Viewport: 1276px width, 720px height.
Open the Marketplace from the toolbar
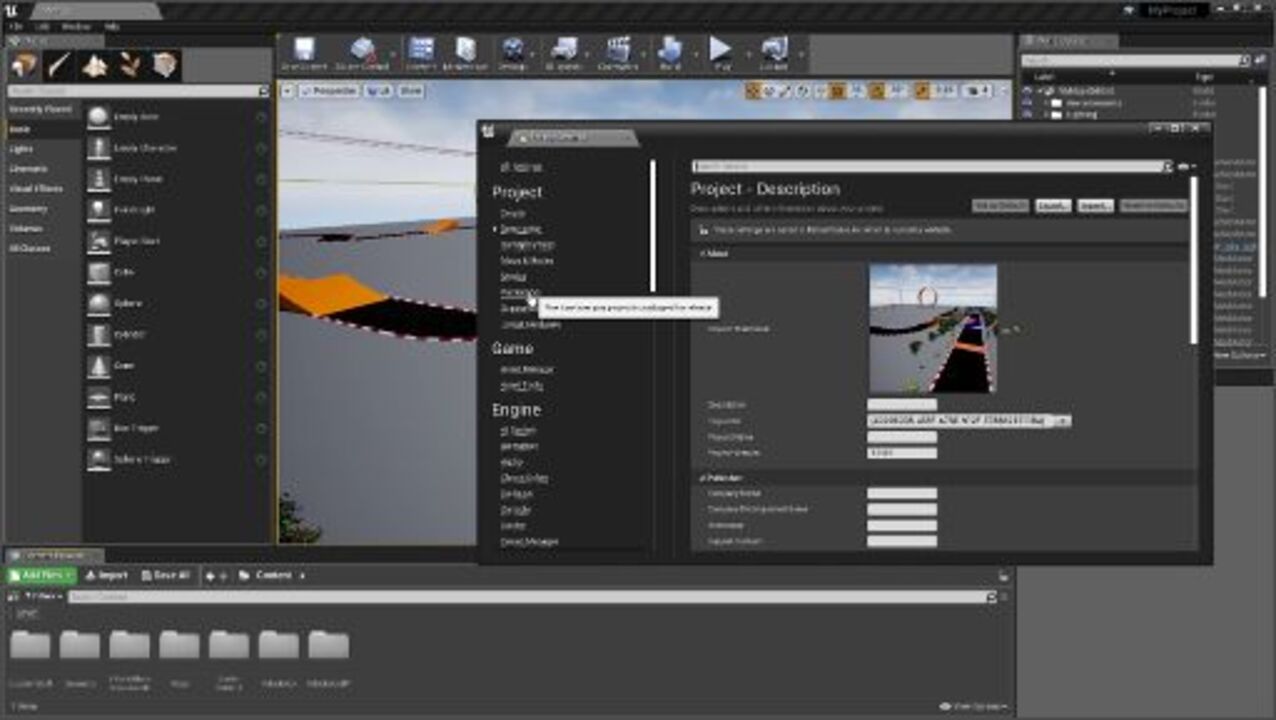[x=466, y=53]
